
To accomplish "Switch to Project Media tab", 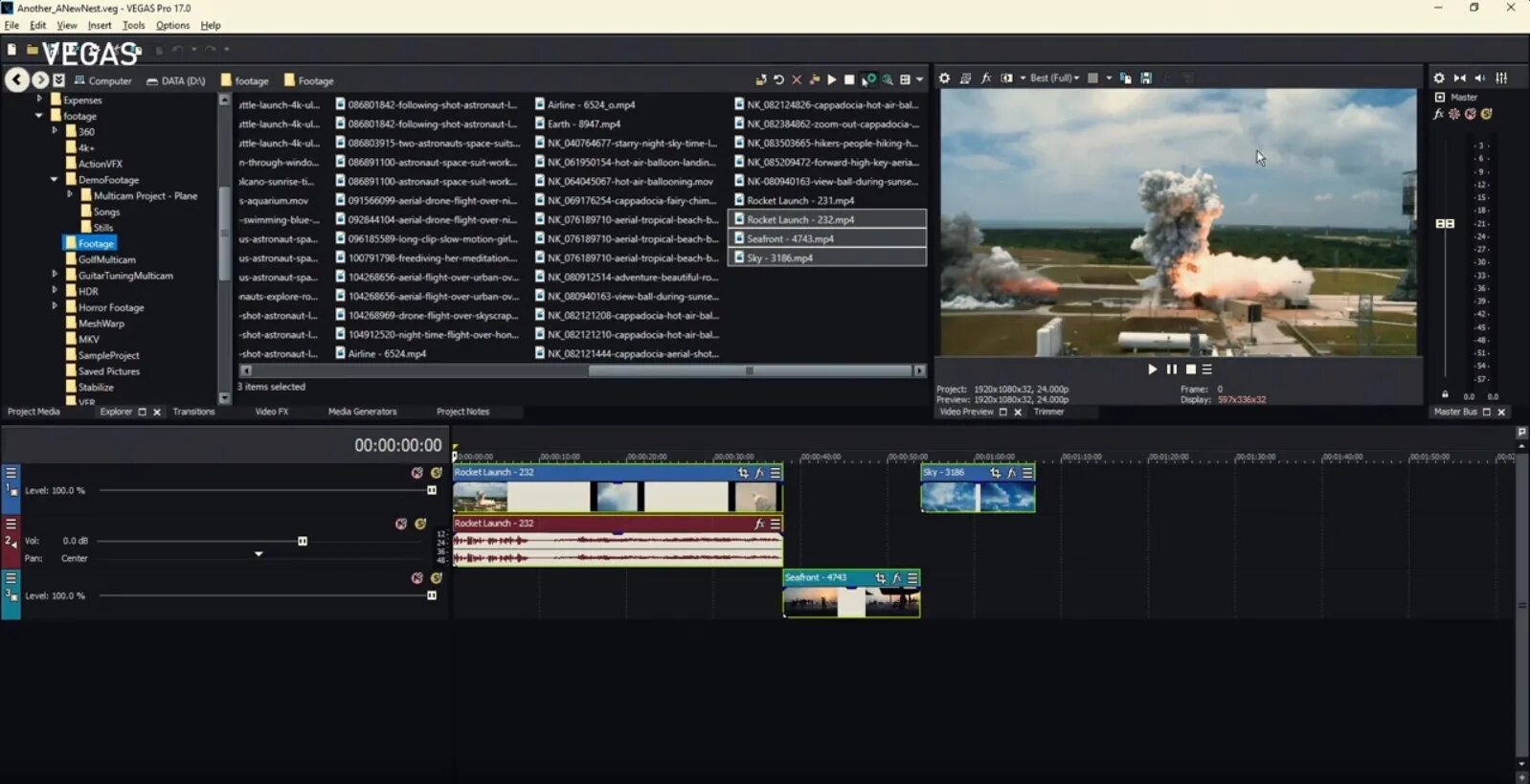I will click(34, 412).
